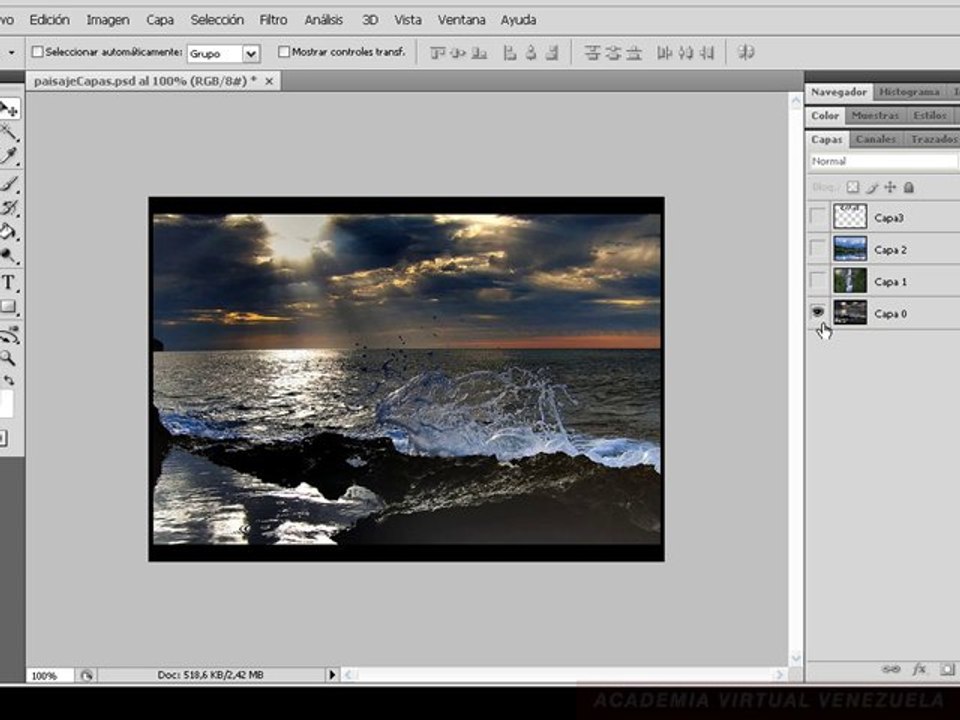
Task: Select the Type tool
Action: [x=8, y=282]
